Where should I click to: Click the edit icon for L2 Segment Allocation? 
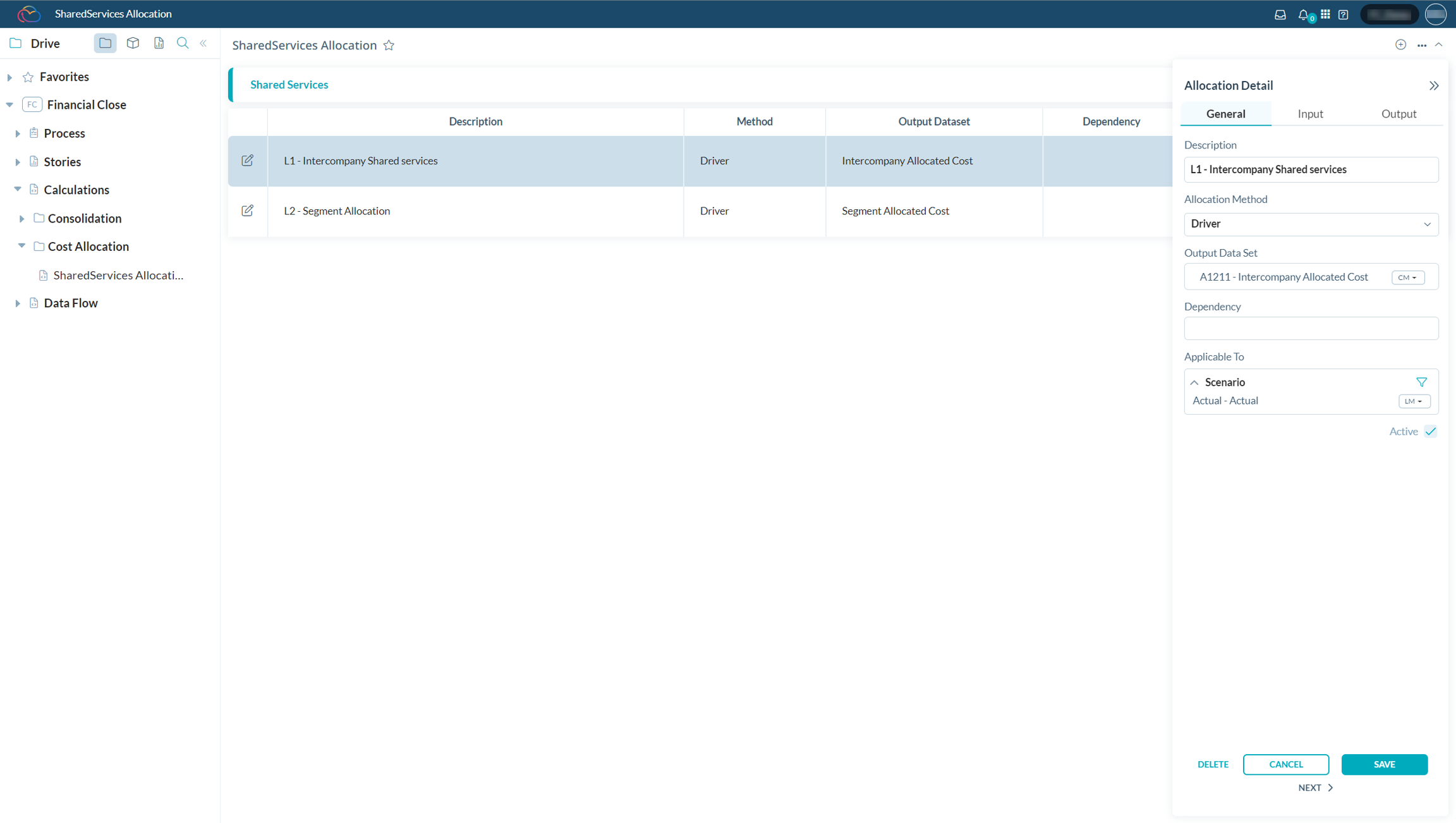tap(247, 210)
